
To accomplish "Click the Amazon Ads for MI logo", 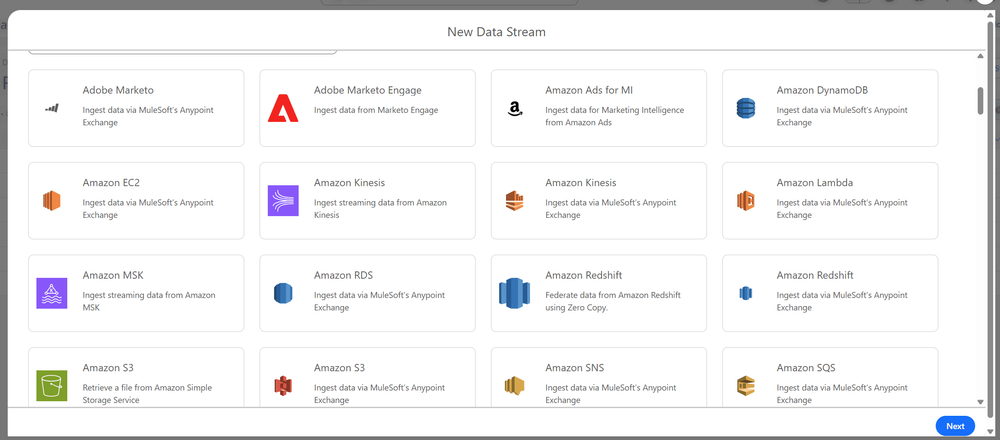I will (x=514, y=108).
